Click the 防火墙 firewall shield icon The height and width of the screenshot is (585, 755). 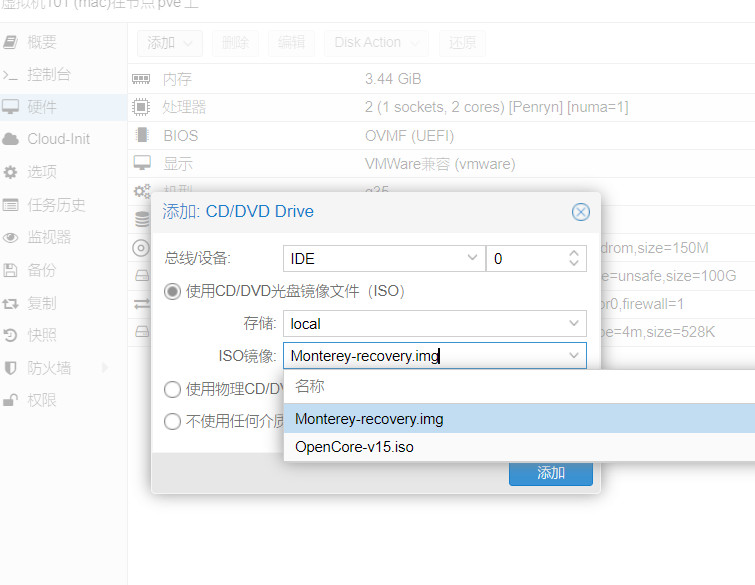tap(11, 368)
